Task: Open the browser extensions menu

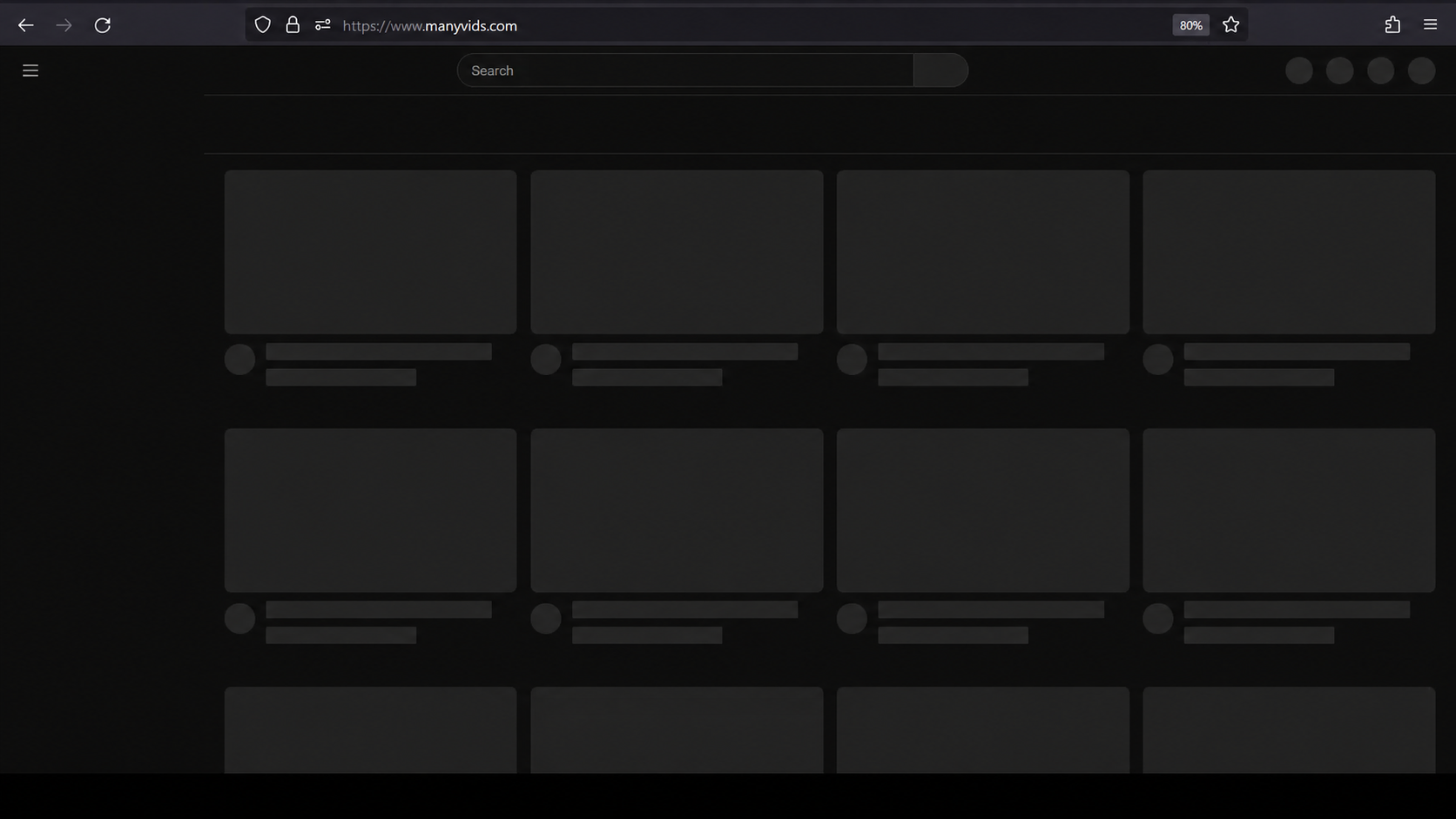Action: 1392,25
